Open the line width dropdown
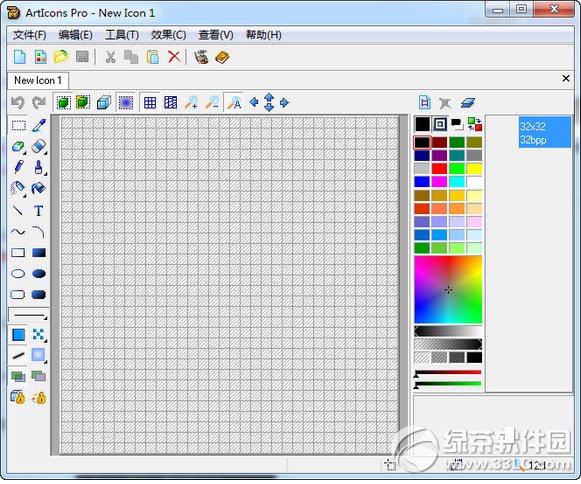The height and width of the screenshot is (484, 581). [x=29, y=315]
